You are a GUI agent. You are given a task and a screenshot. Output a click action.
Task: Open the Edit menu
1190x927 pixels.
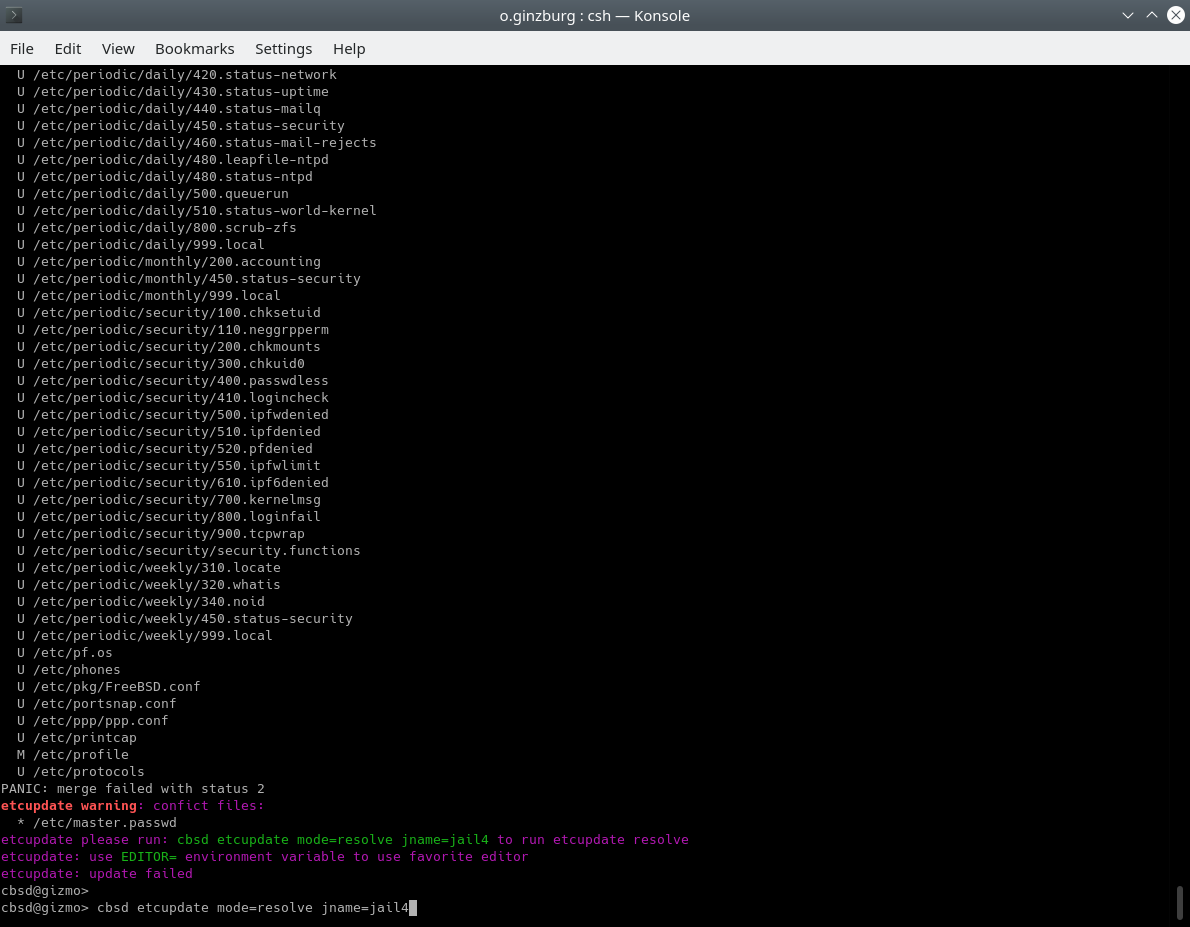coord(68,49)
